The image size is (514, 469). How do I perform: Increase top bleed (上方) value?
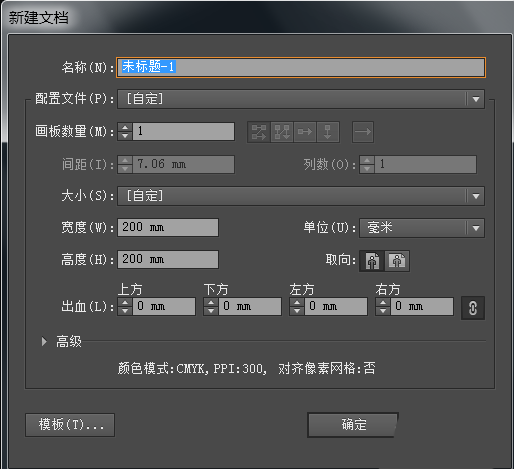125,303
